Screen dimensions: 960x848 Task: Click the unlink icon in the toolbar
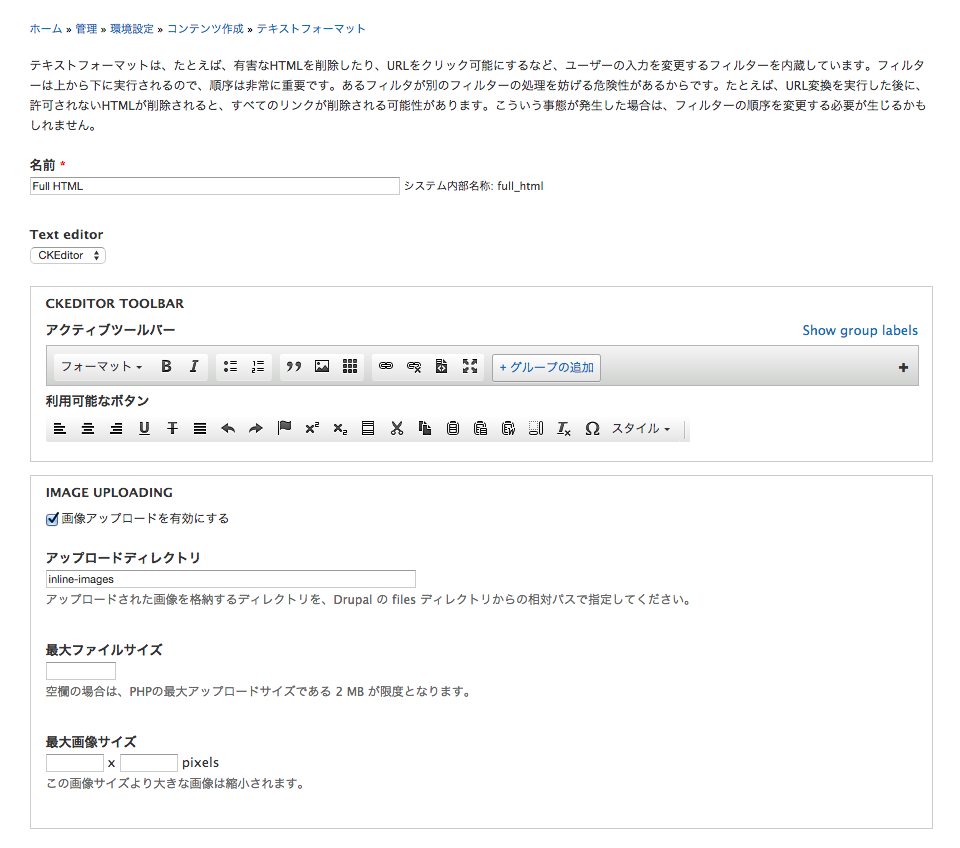point(413,366)
